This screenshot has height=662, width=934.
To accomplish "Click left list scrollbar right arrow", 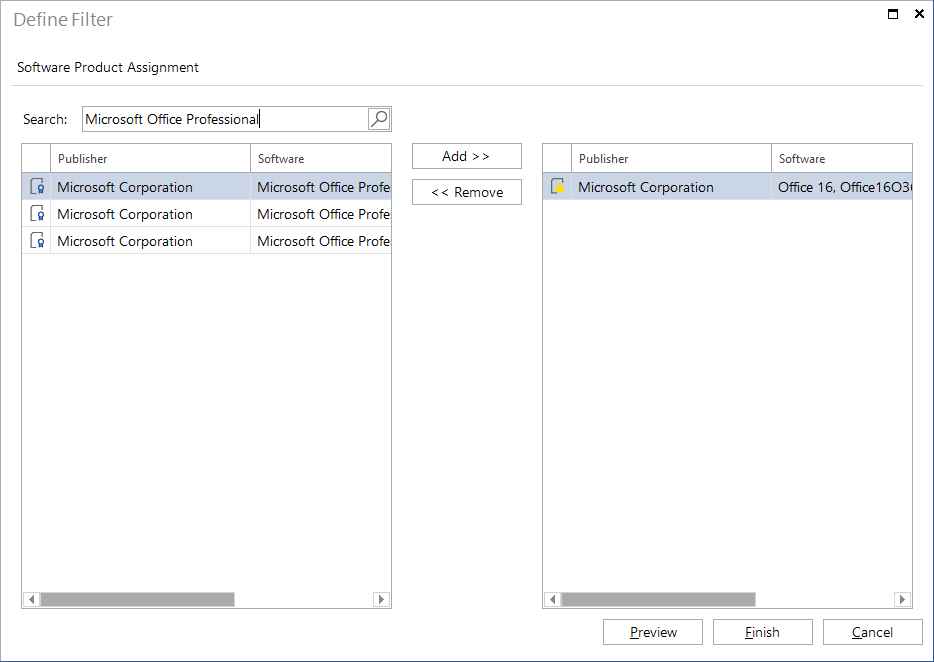I will (381, 599).
